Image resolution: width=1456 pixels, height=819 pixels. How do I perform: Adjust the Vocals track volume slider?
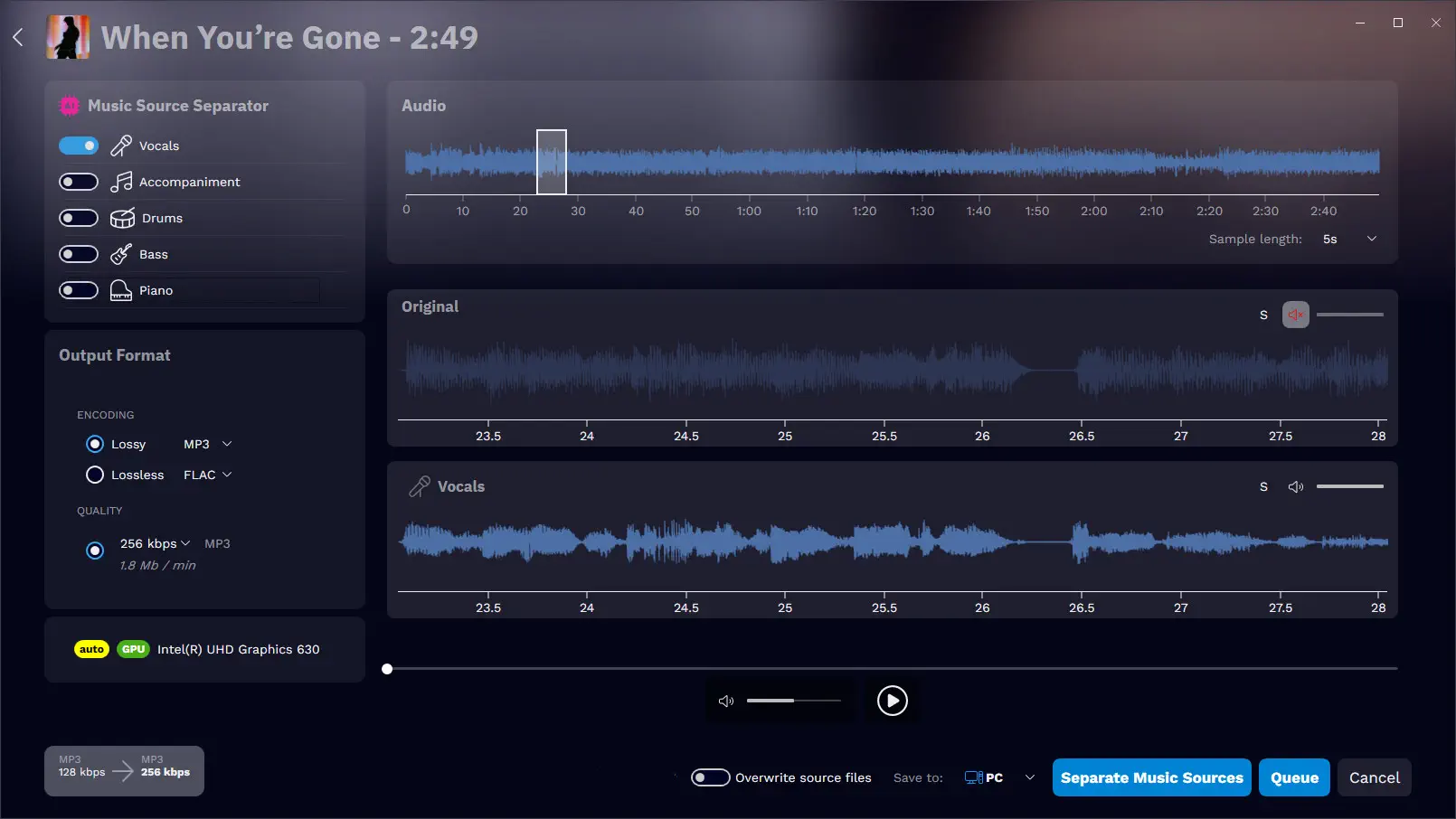[1351, 485]
